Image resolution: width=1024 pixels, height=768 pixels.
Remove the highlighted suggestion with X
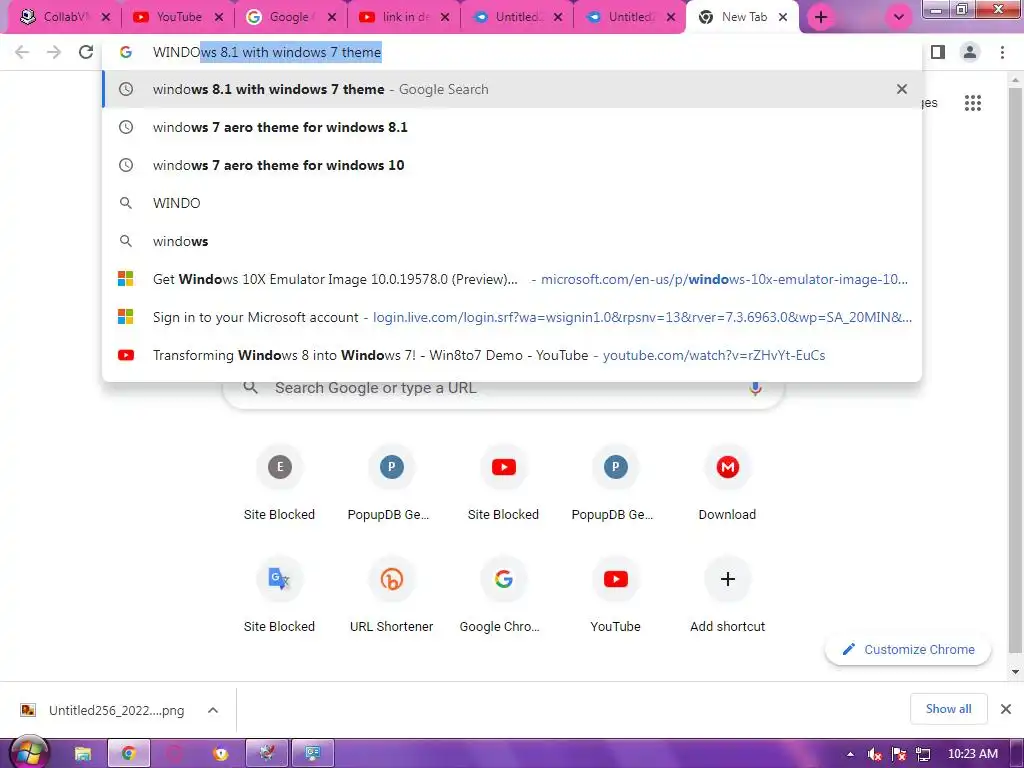click(902, 89)
